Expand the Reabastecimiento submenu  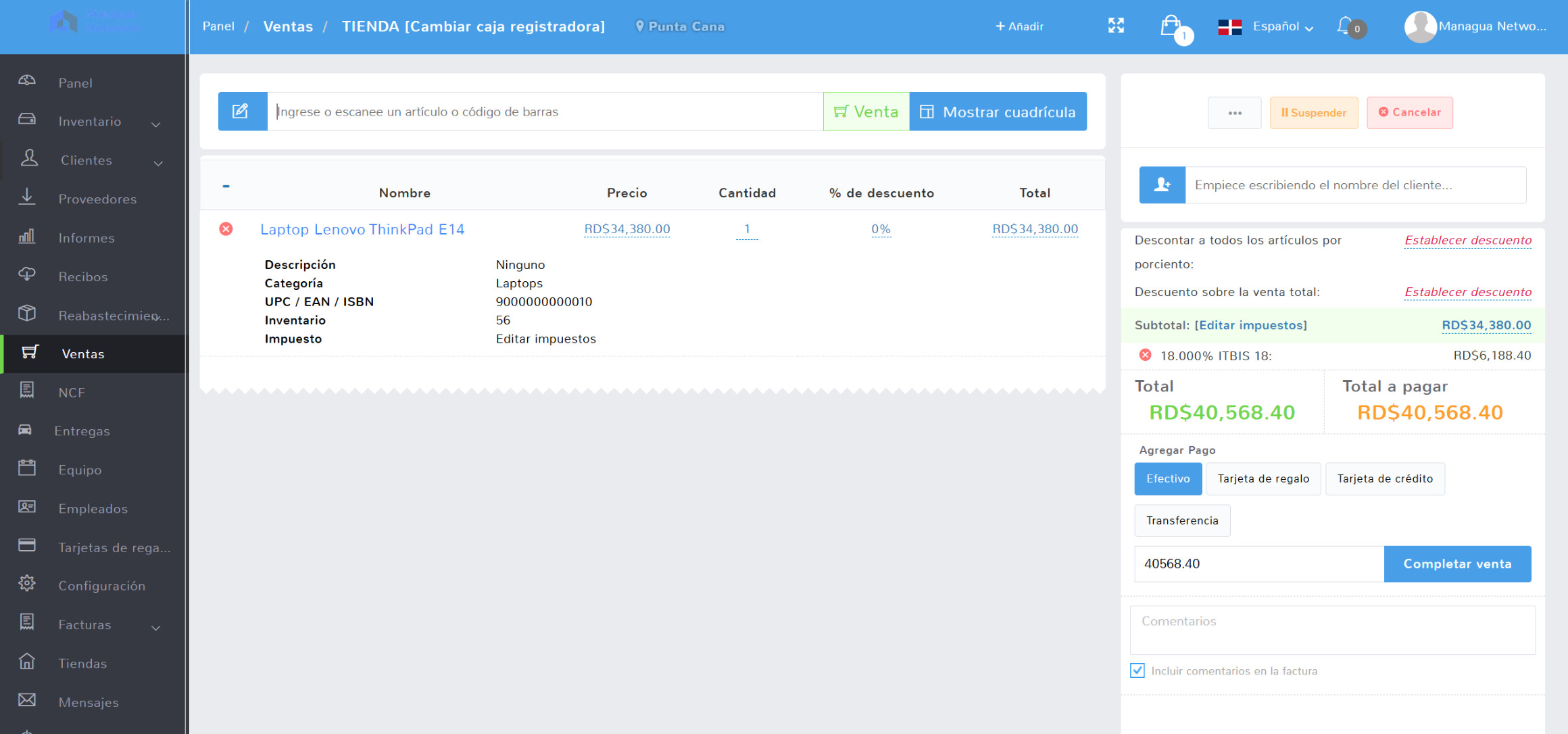pyautogui.click(x=156, y=317)
